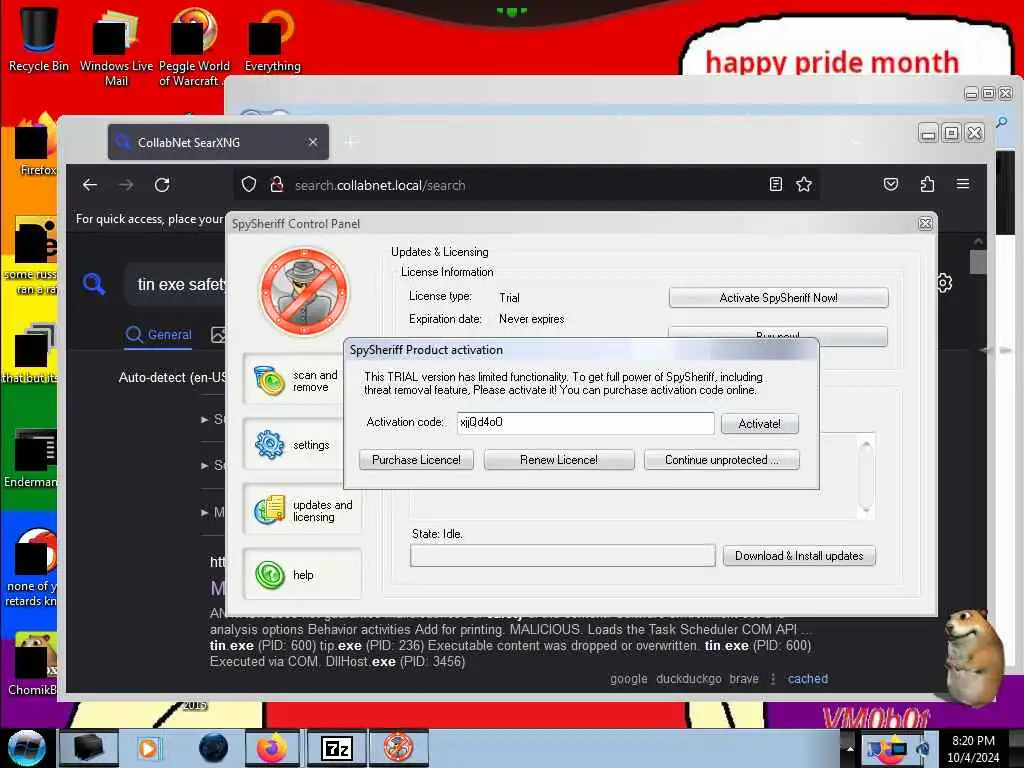Click the Purchase Licence! button
Image resolution: width=1024 pixels, height=768 pixels.
(416, 460)
